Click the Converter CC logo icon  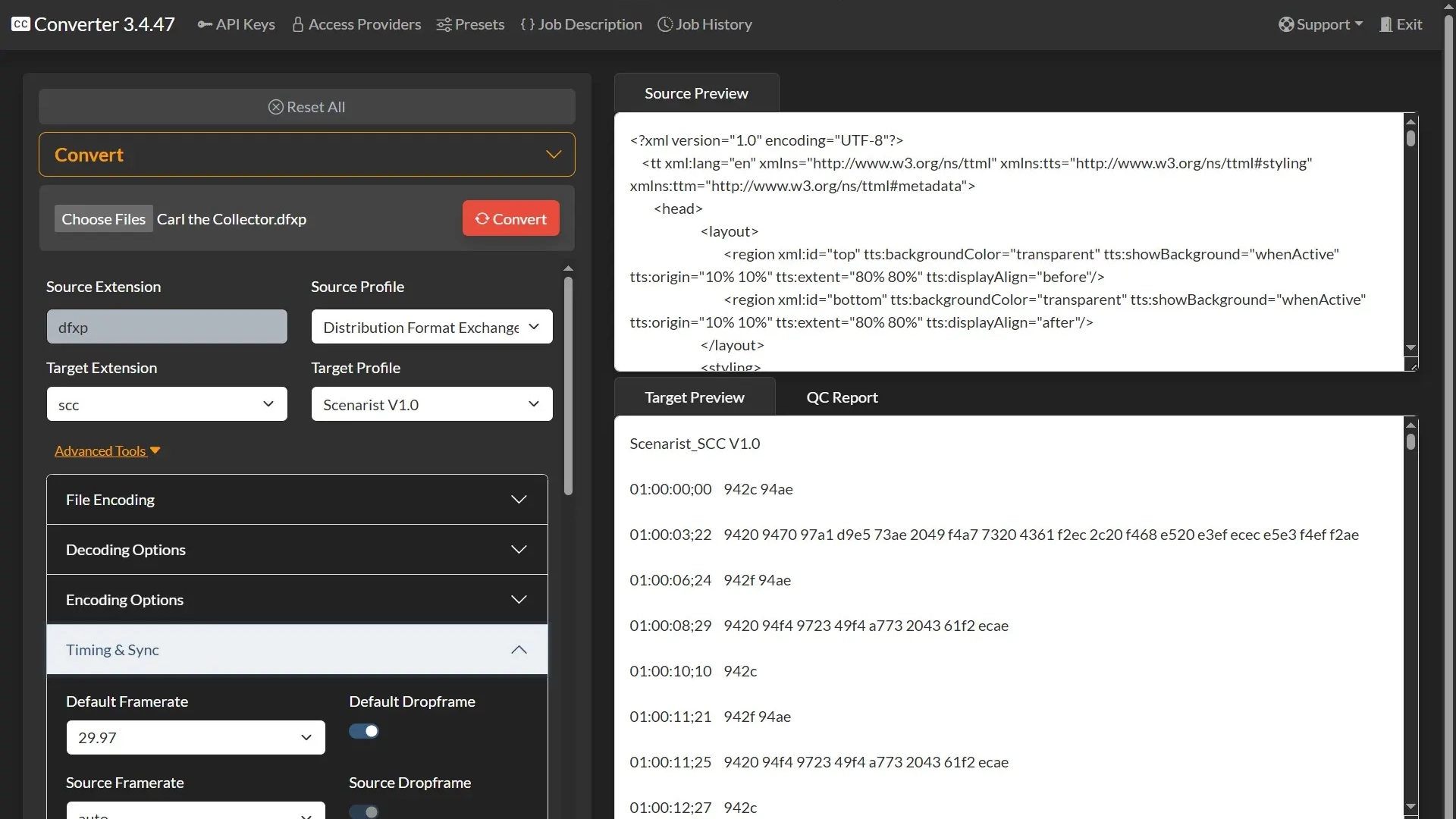coord(20,24)
